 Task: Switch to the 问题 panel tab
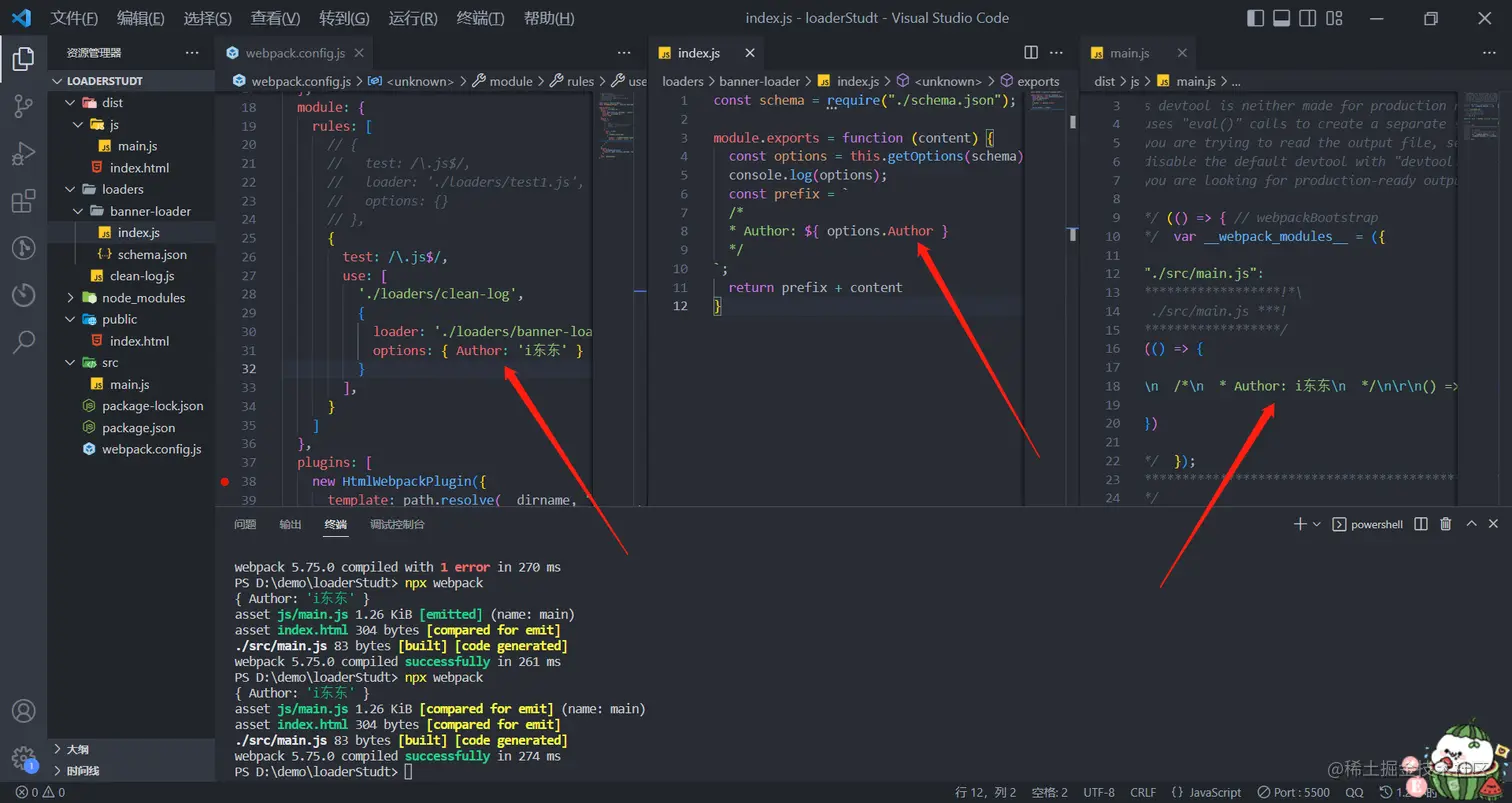pyautogui.click(x=245, y=524)
